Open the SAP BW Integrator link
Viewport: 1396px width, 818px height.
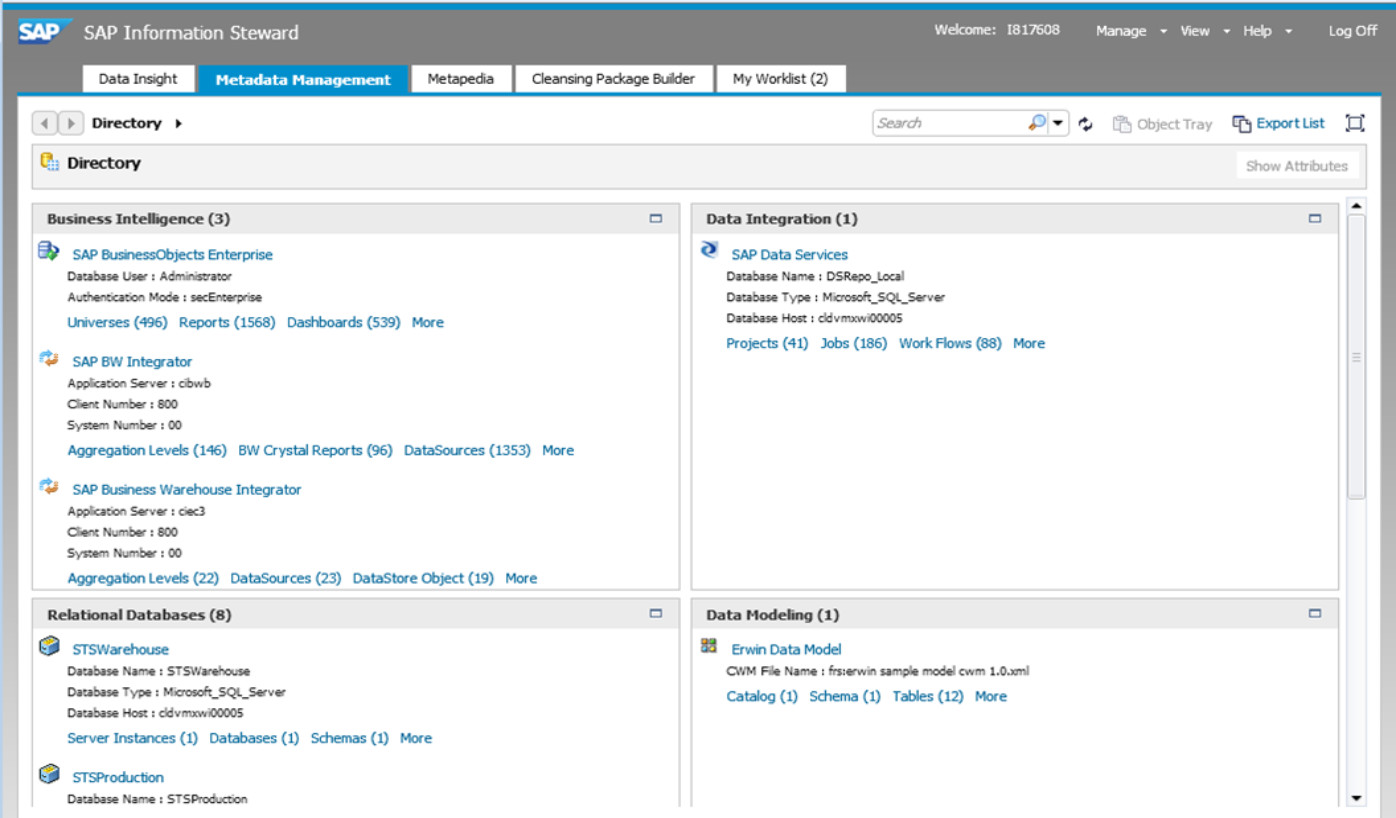click(132, 362)
